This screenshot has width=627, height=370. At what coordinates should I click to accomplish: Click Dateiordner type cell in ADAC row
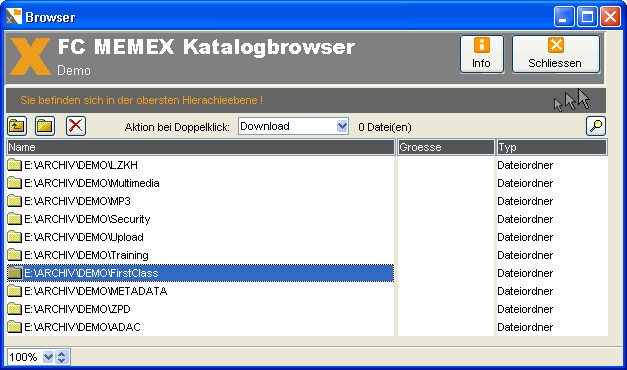[x=525, y=327]
